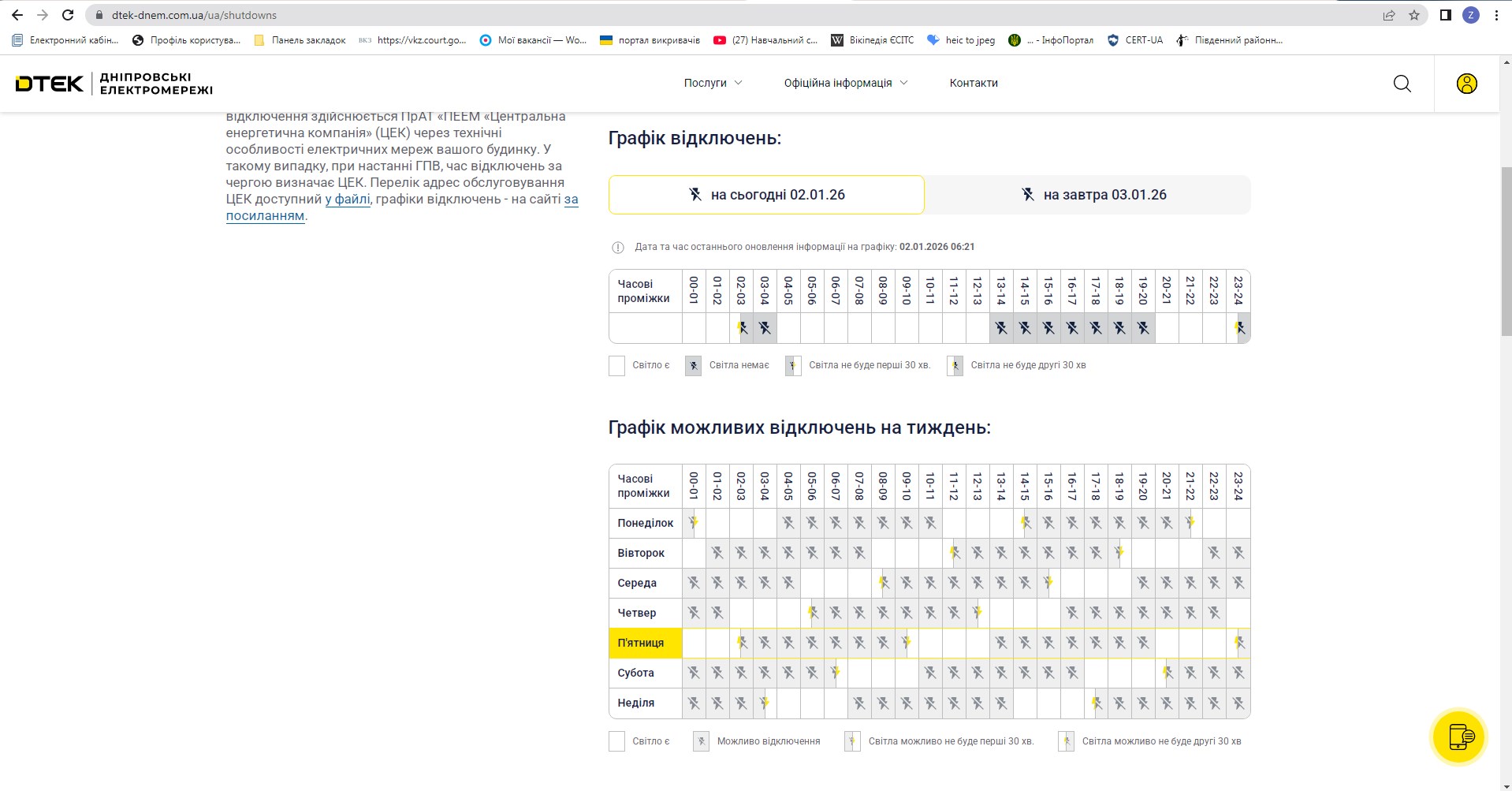Open the user profile account icon
This screenshot has height=791, width=1512.
[x=1466, y=84]
